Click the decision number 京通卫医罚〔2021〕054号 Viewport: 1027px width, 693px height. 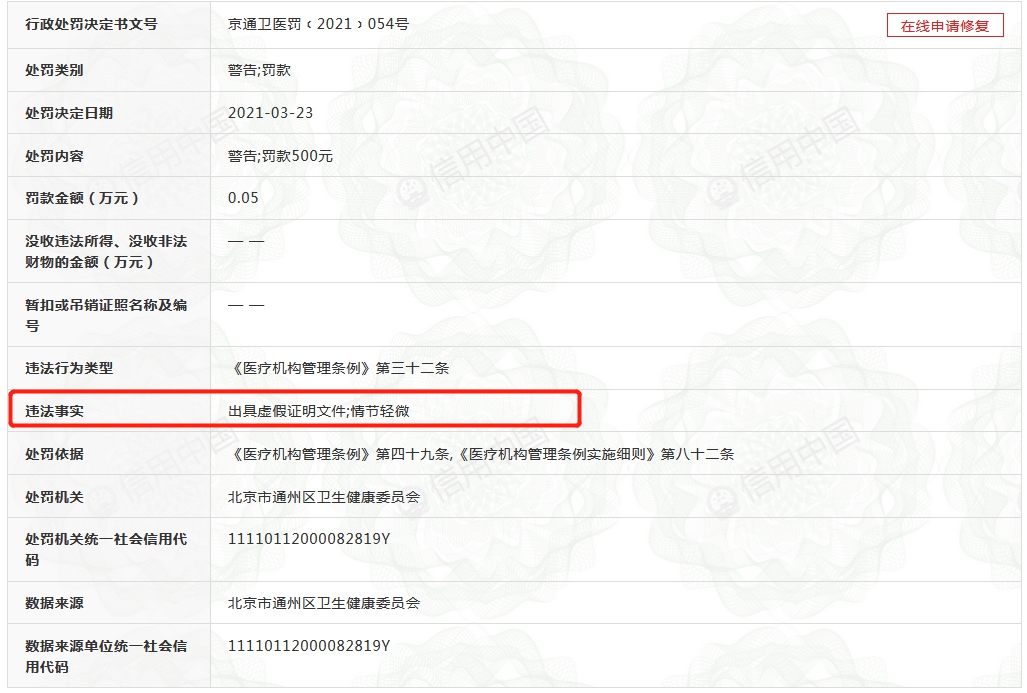tap(318, 24)
